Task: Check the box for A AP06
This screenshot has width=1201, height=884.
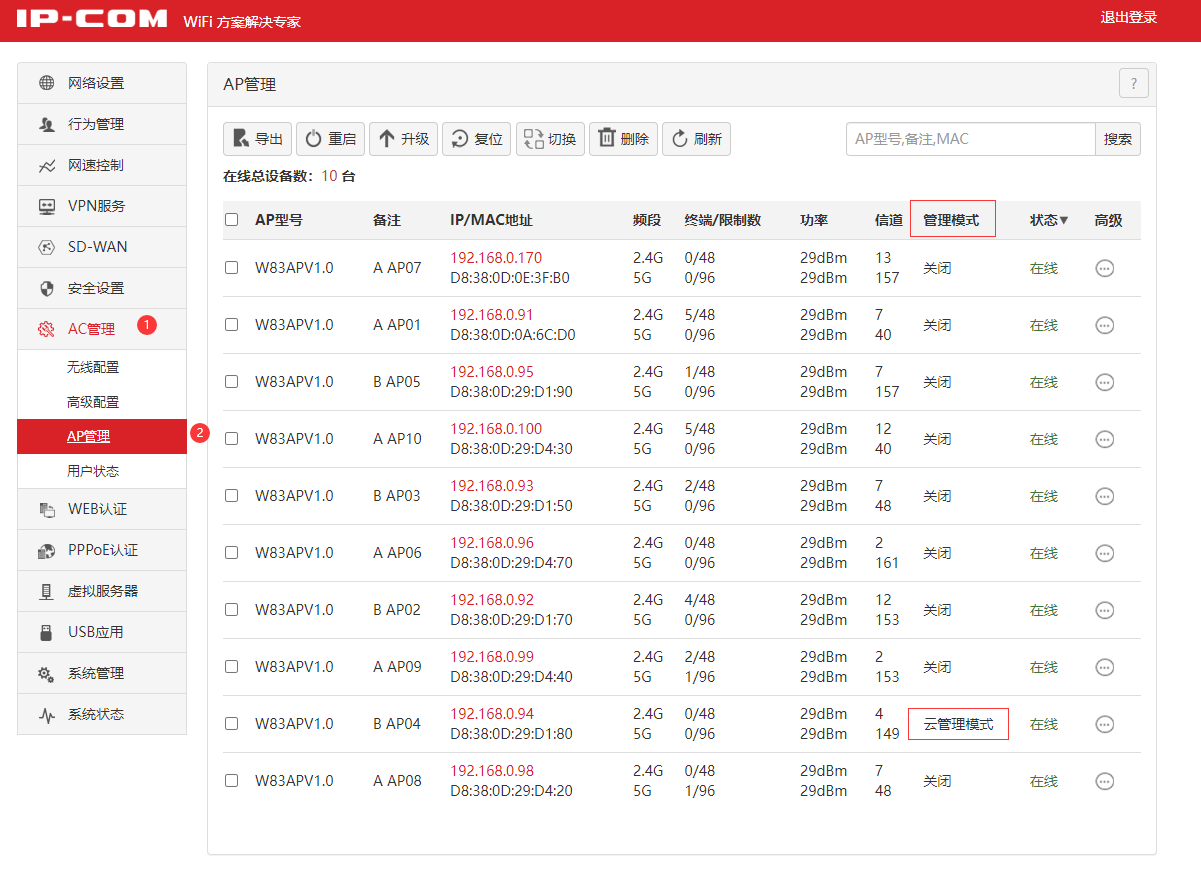Action: [x=232, y=553]
